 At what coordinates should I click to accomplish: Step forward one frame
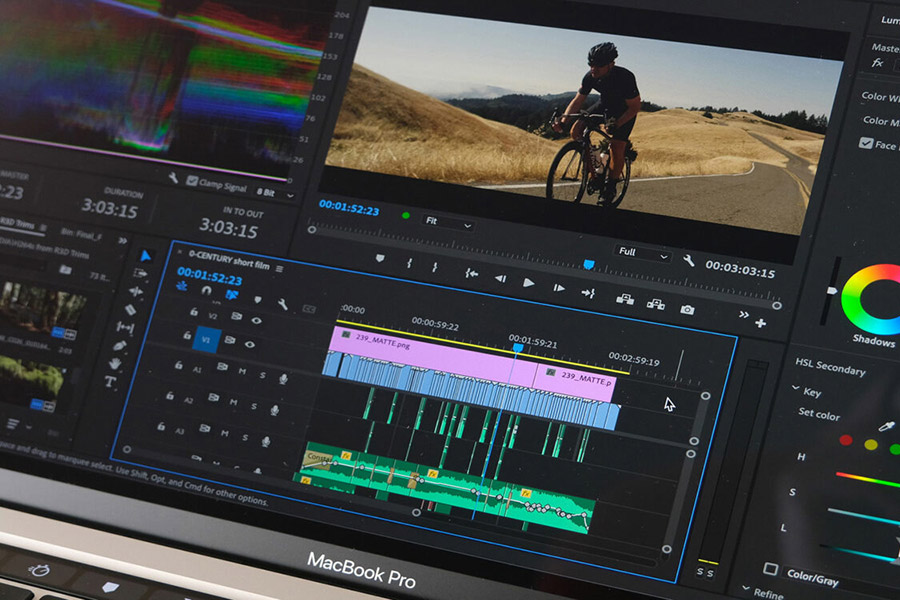[x=558, y=288]
